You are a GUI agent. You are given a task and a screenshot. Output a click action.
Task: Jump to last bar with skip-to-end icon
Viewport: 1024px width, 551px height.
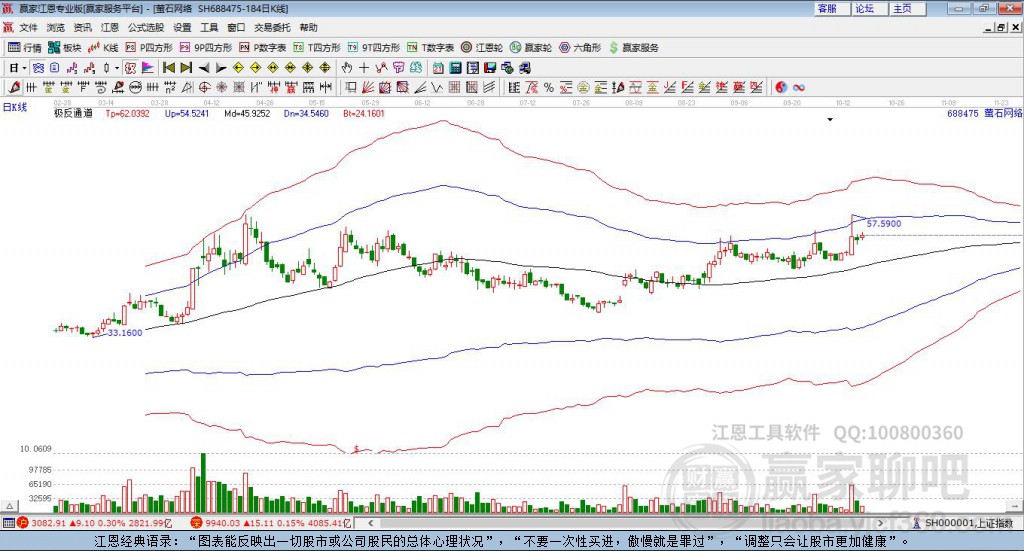coord(186,67)
